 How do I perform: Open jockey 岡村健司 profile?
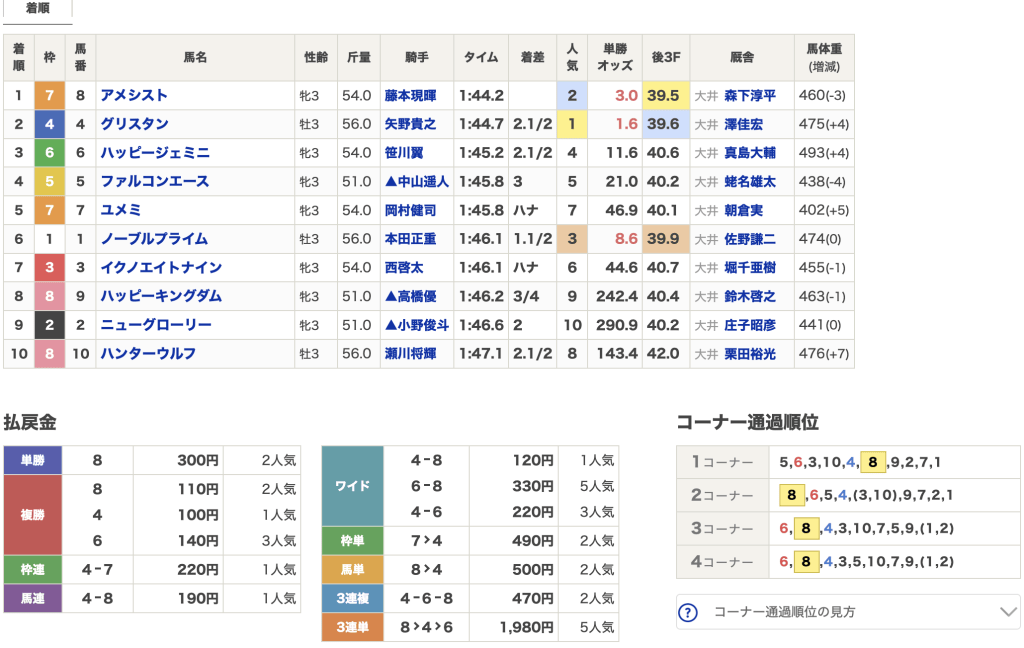[x=410, y=210]
